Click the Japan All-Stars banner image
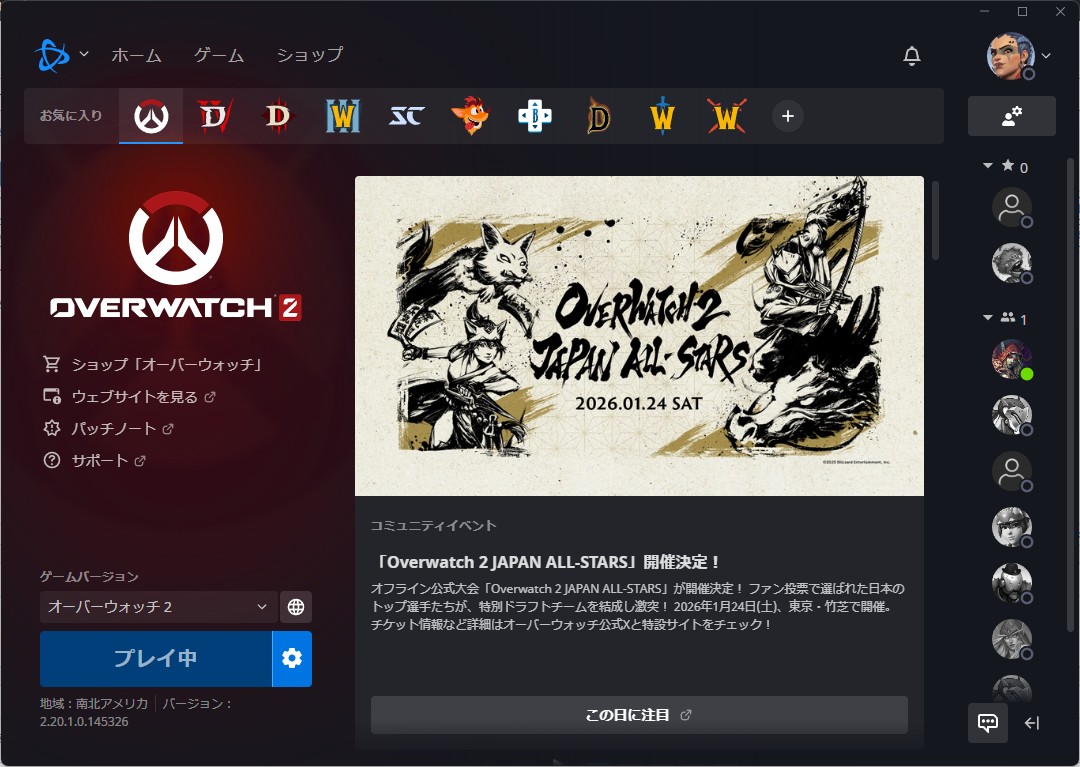 pos(639,335)
